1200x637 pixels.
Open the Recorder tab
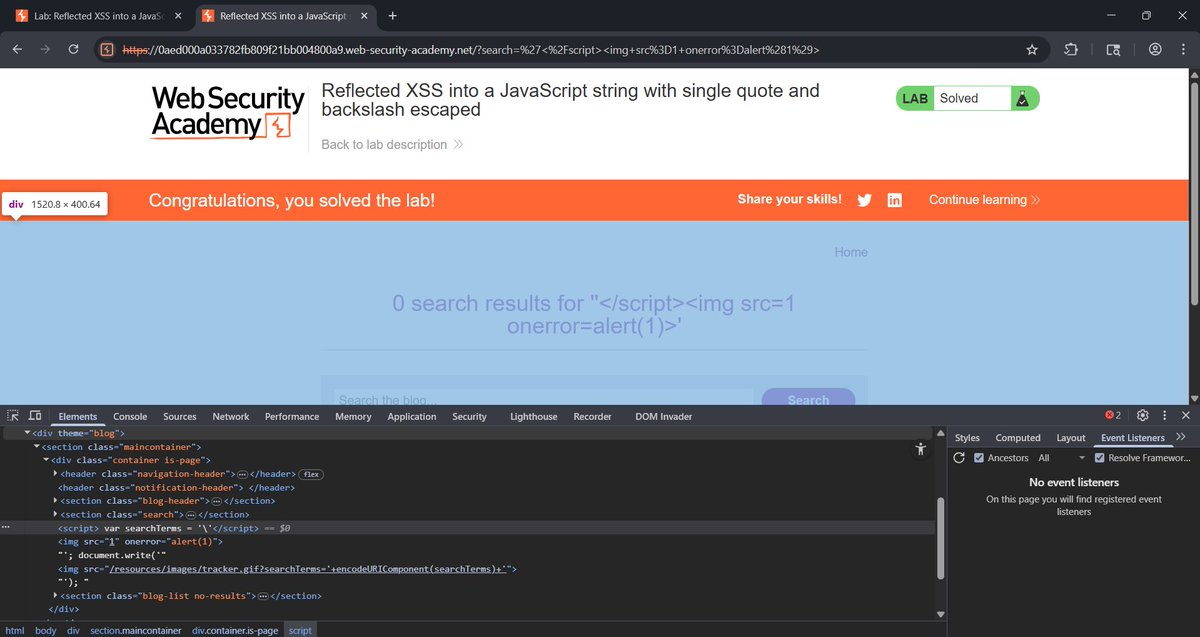coord(592,416)
